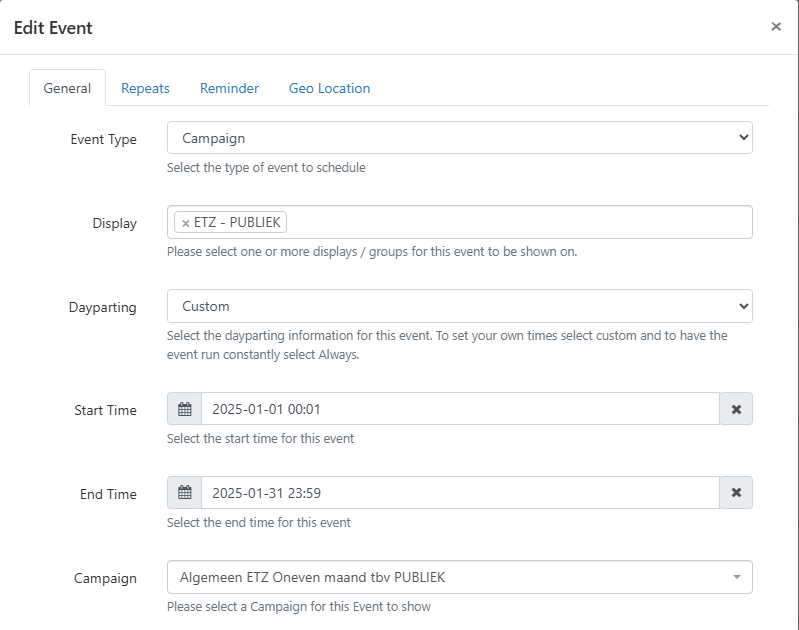
Task: Go to the Geo Location tab
Action: pyautogui.click(x=329, y=88)
